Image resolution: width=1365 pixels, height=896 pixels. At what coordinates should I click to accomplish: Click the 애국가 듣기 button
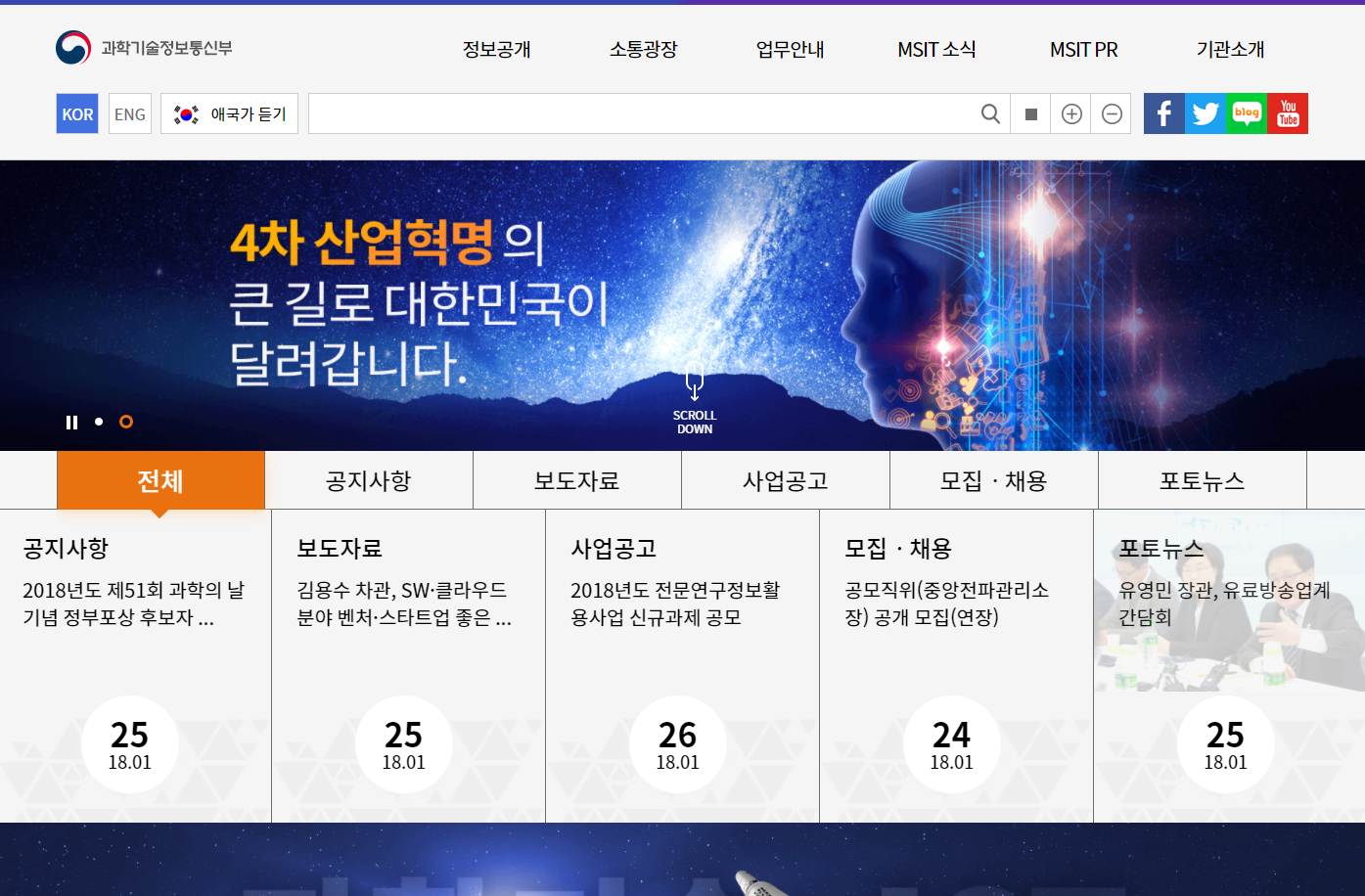(x=229, y=113)
